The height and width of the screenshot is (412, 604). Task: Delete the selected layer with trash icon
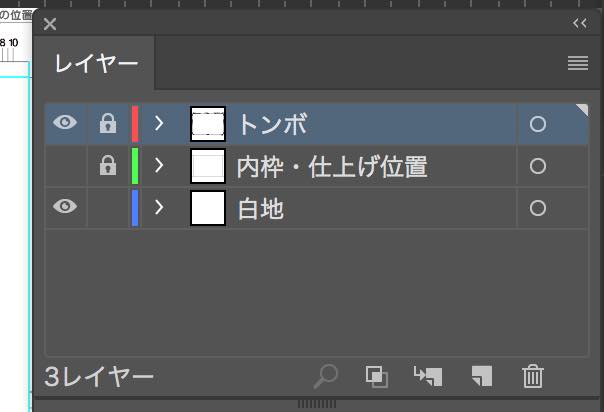533,376
